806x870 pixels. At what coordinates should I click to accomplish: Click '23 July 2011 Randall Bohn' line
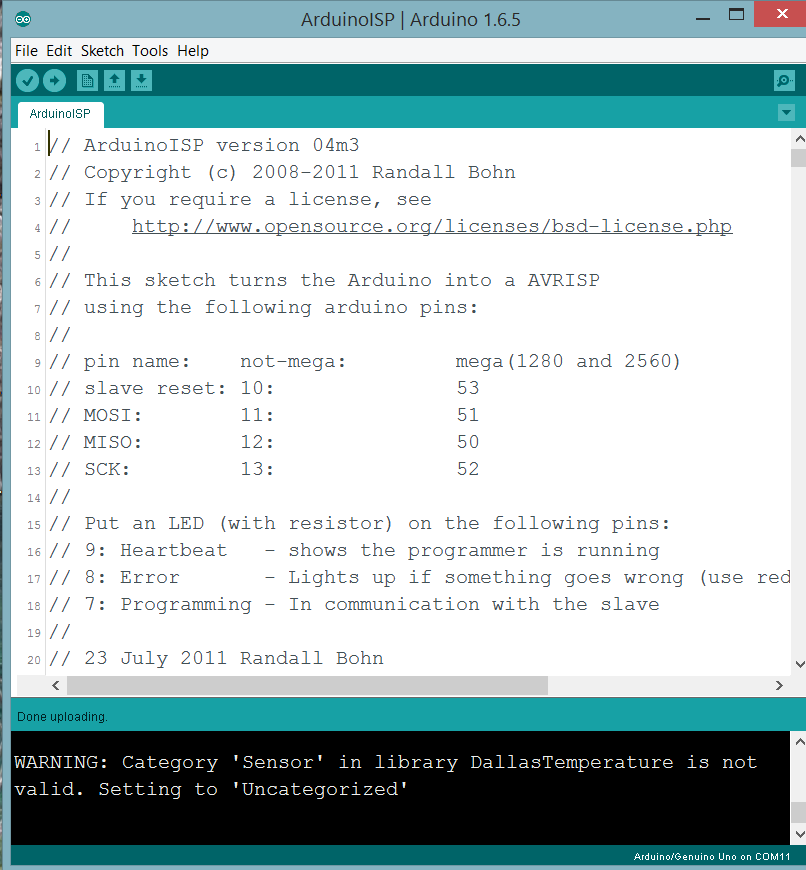coord(216,658)
